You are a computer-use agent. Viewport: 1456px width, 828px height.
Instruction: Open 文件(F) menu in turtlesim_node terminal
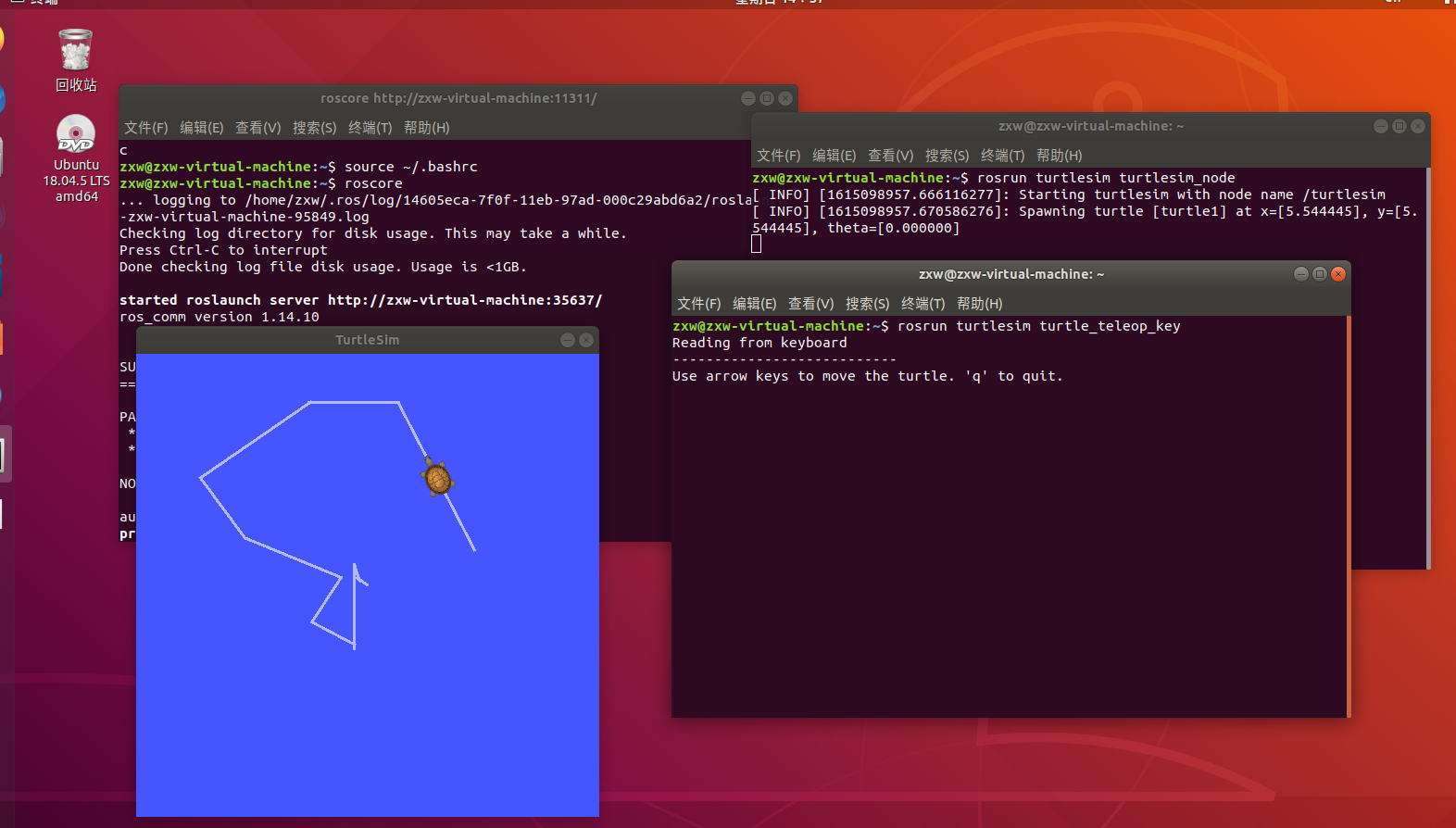(x=779, y=156)
